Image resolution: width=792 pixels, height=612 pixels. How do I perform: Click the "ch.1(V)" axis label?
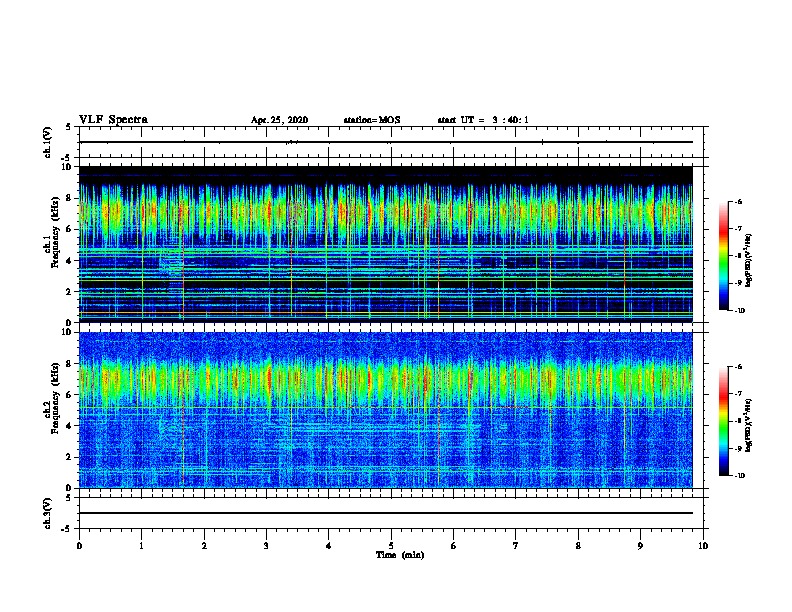[48, 142]
